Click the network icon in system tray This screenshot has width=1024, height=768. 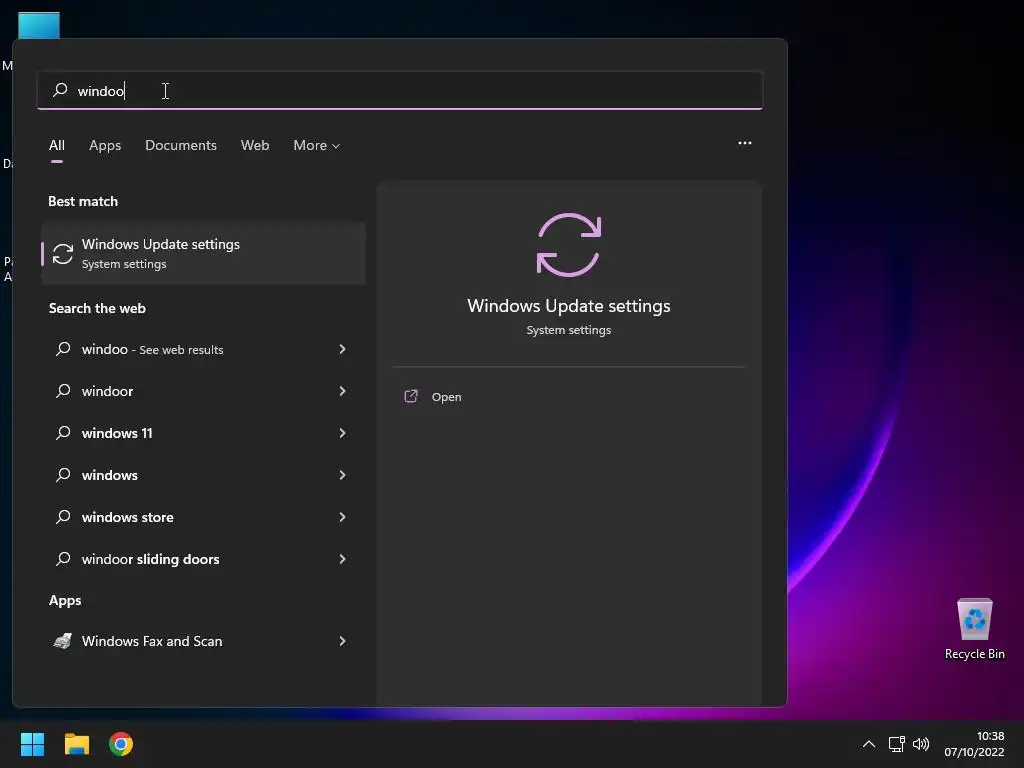click(897, 744)
